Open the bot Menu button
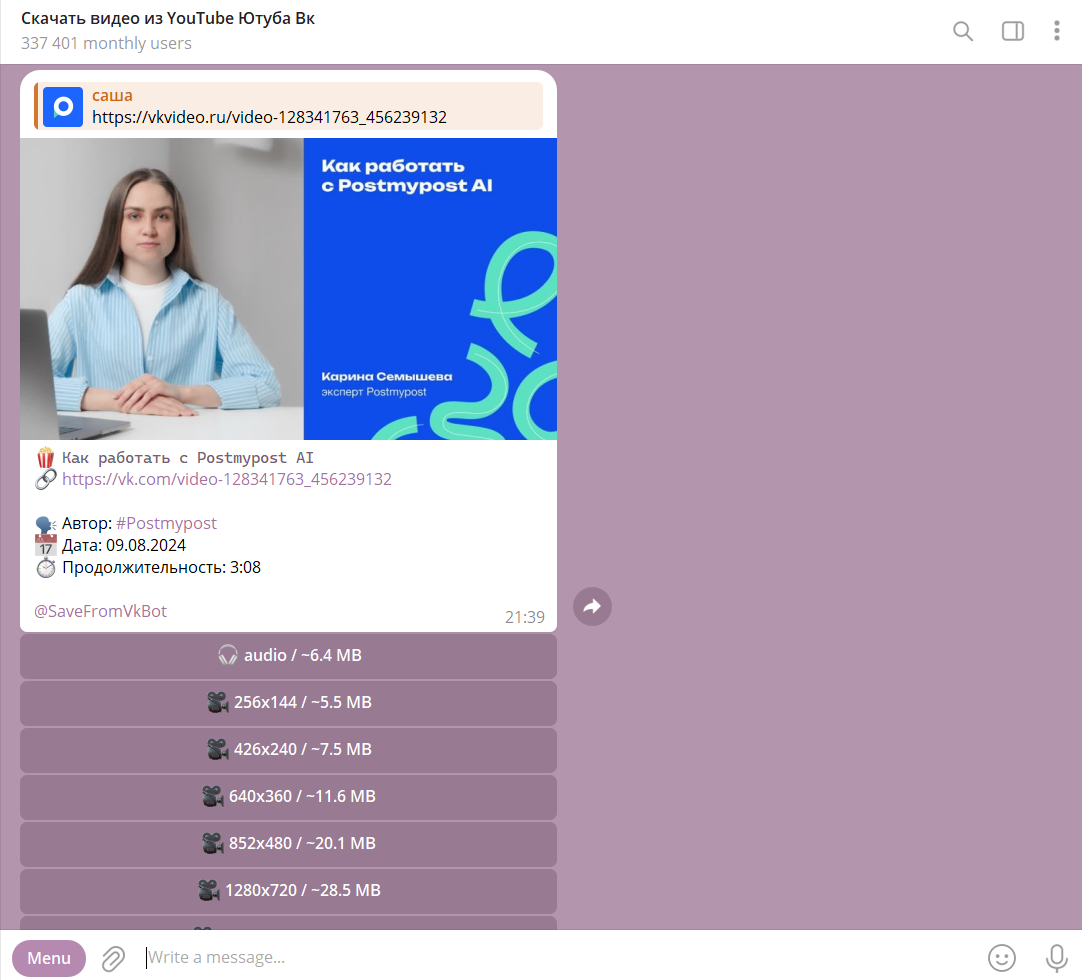This screenshot has width=1082, height=980. pos(49,958)
